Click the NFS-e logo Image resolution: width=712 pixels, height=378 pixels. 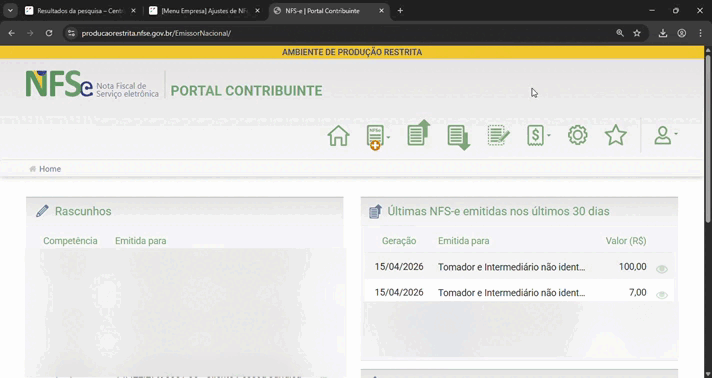pyautogui.click(x=92, y=85)
